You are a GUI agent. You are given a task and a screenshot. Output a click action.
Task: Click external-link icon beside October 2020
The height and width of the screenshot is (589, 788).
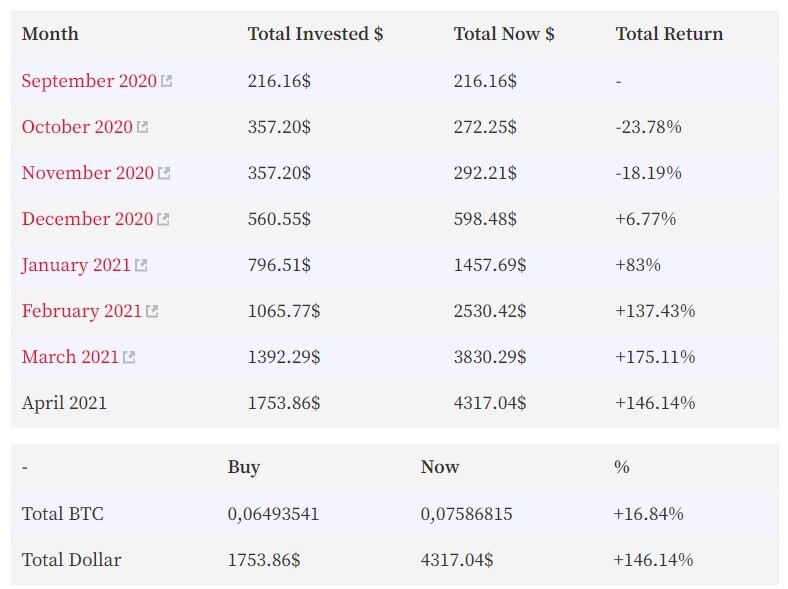142,127
